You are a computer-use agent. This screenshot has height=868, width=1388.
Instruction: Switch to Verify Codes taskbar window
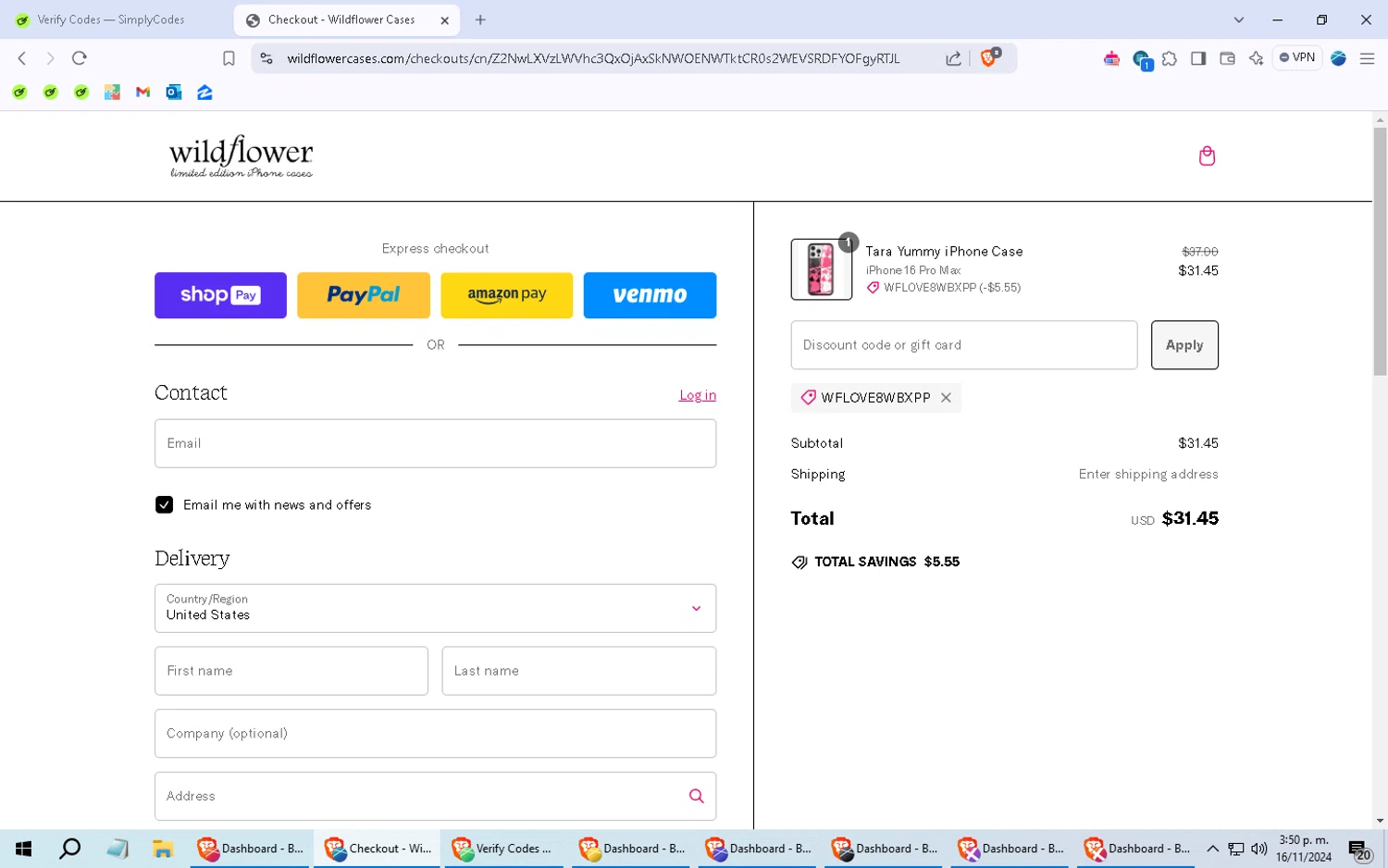[503, 849]
